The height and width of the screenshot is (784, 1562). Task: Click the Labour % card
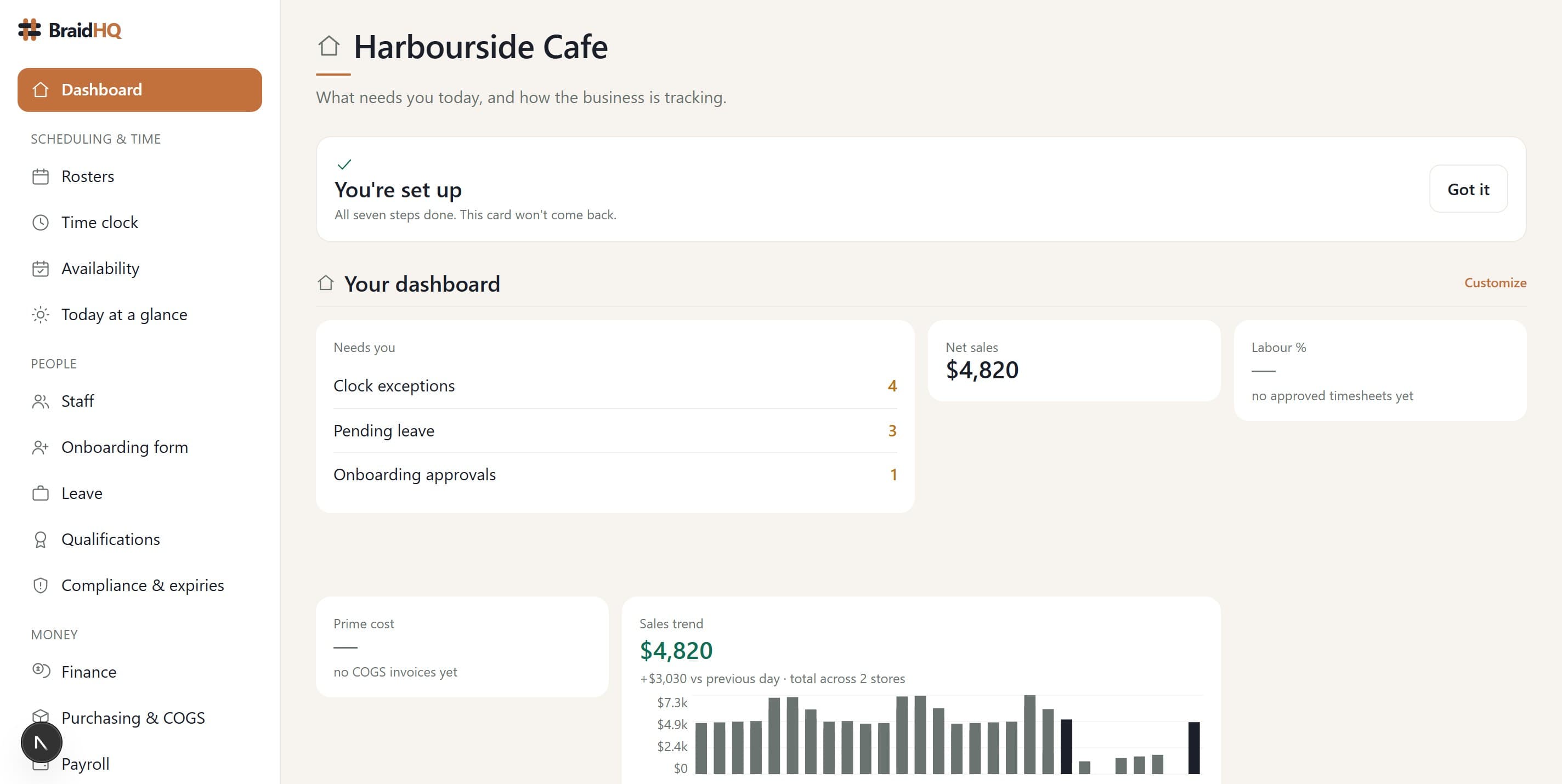1380,371
